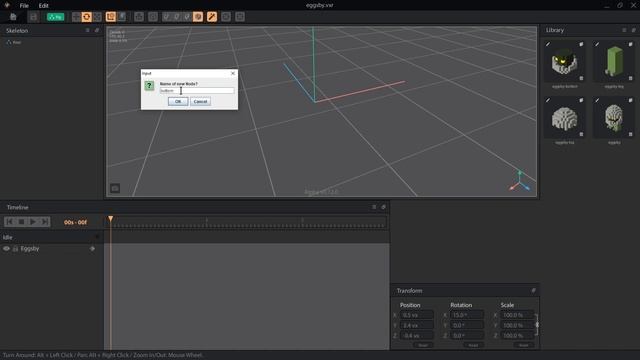This screenshot has height=360, width=640.
Task: Pop out the Library panel
Action: [x=633, y=30]
